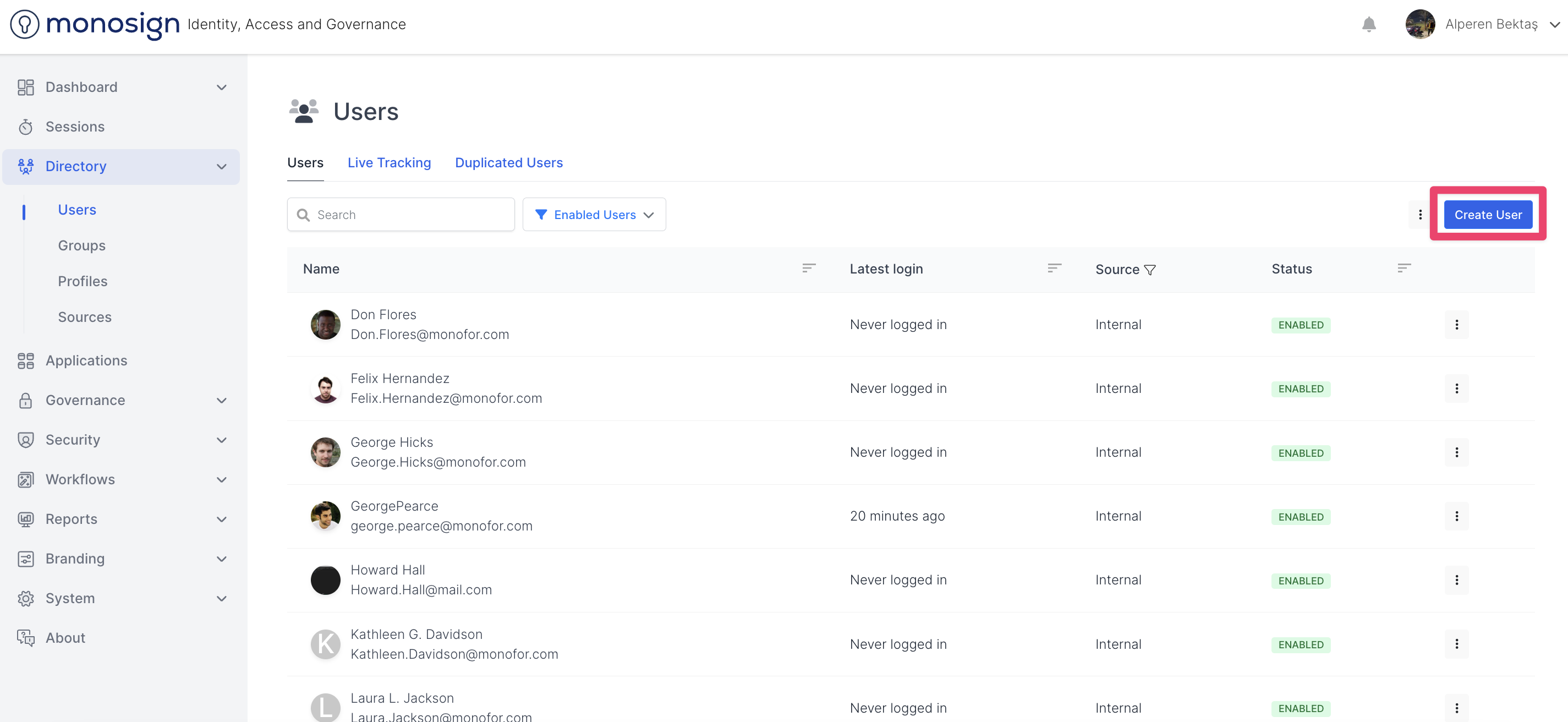
Task: Open Groups under Directory
Action: pos(81,245)
